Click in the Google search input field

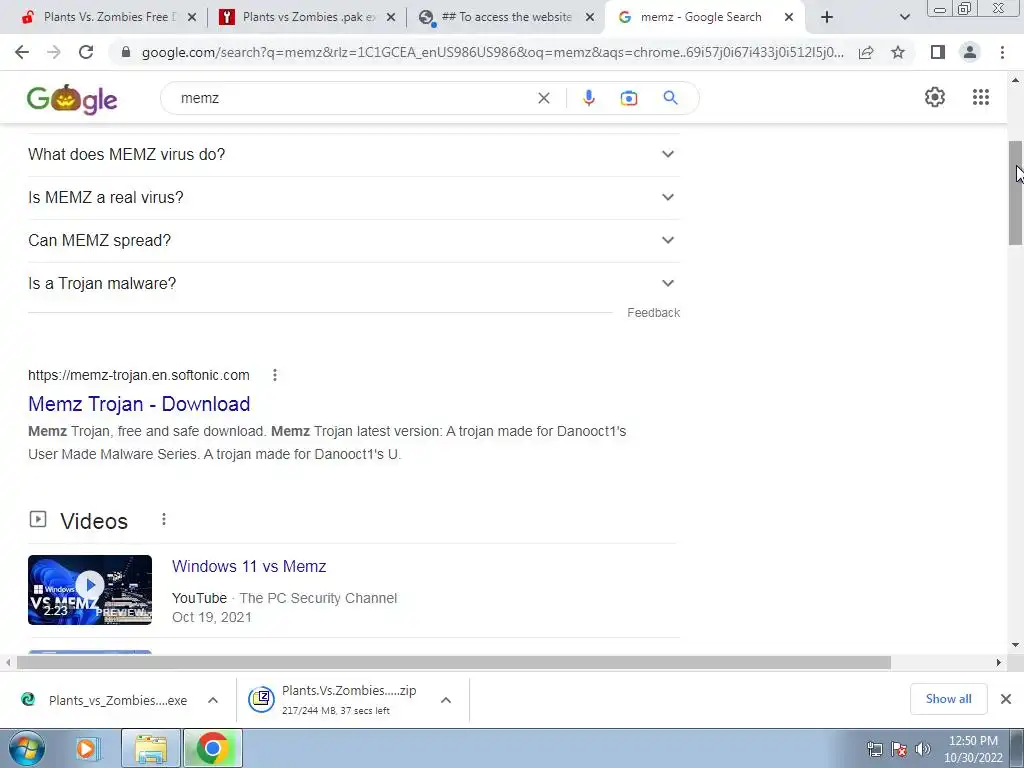click(353, 98)
